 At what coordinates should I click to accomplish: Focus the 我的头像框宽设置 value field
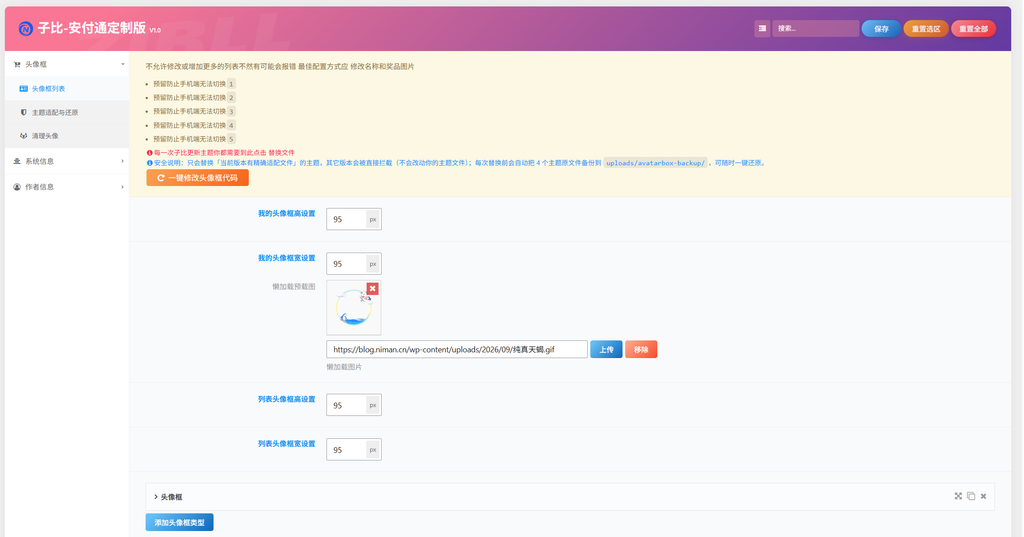click(346, 264)
